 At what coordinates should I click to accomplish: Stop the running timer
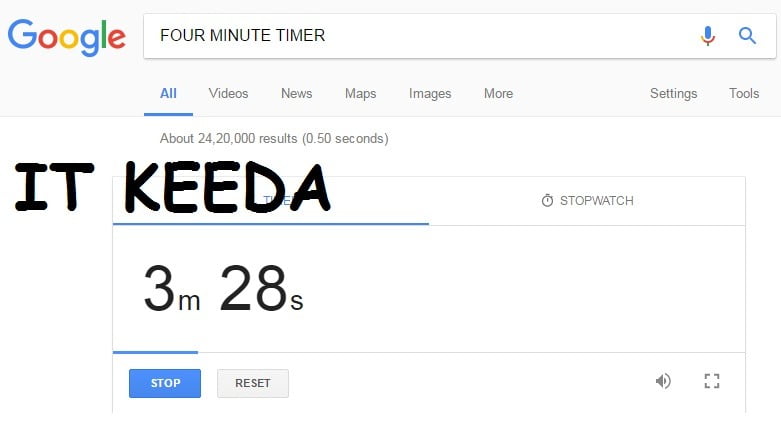click(165, 383)
